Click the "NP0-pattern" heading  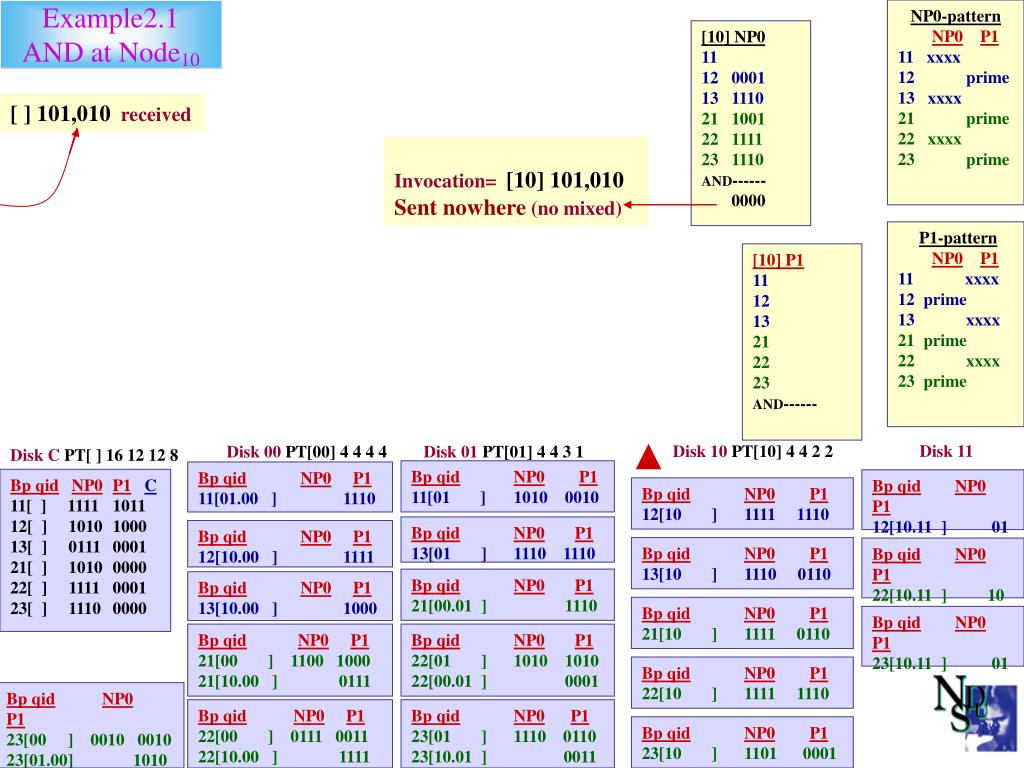955,16
